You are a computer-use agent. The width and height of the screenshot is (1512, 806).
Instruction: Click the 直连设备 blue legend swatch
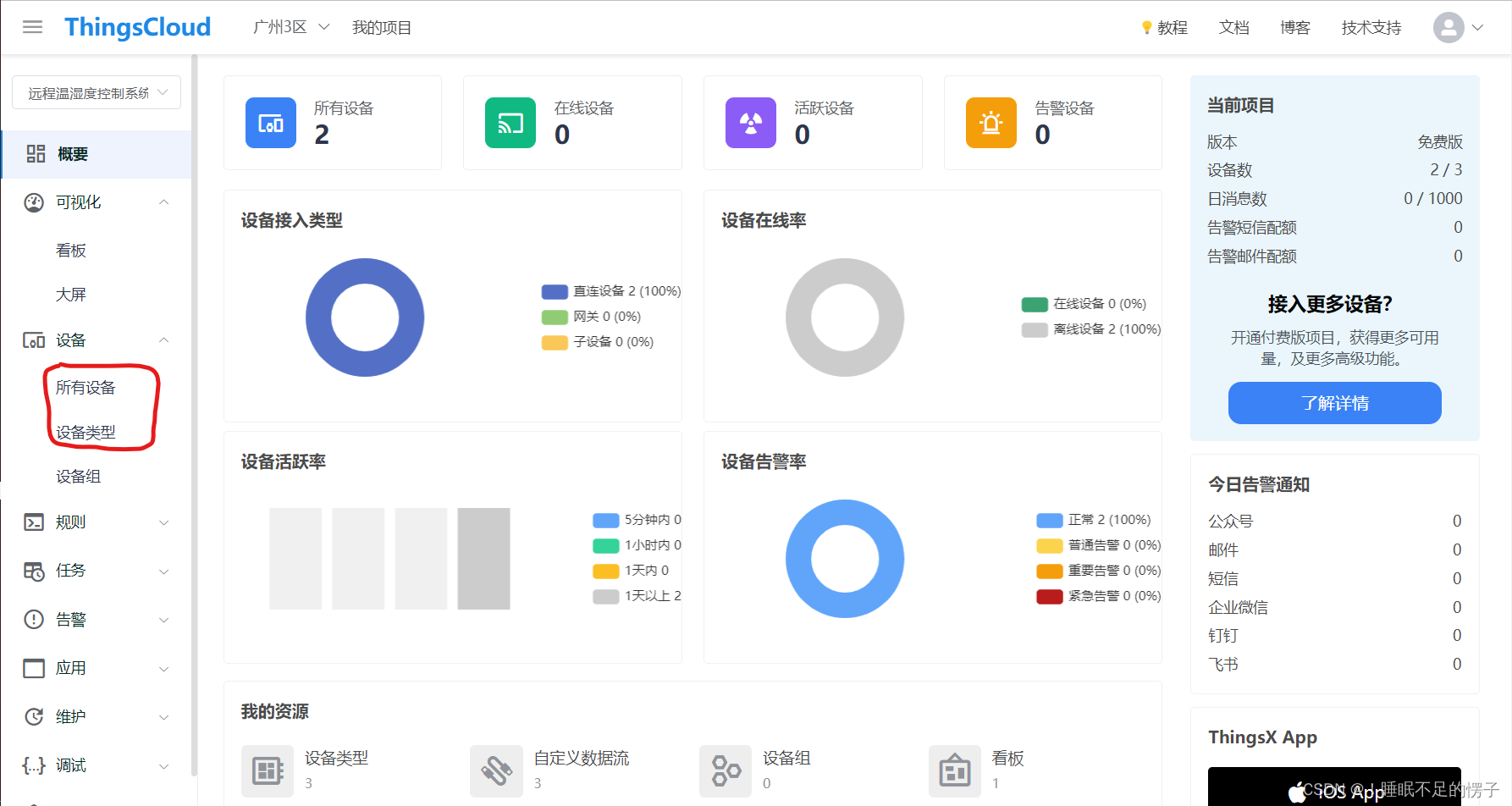click(x=555, y=292)
